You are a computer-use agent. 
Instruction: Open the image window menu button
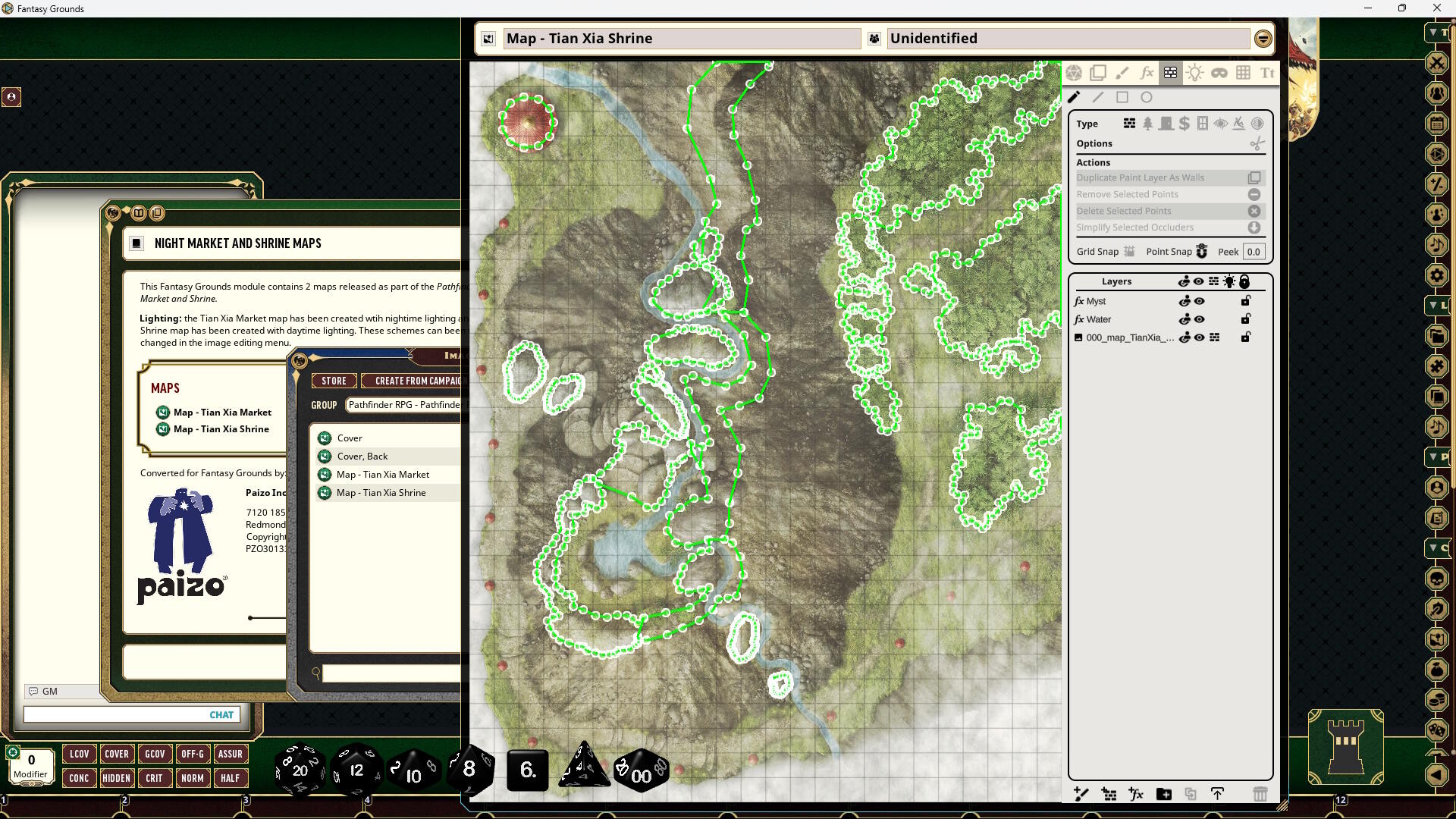(1263, 39)
